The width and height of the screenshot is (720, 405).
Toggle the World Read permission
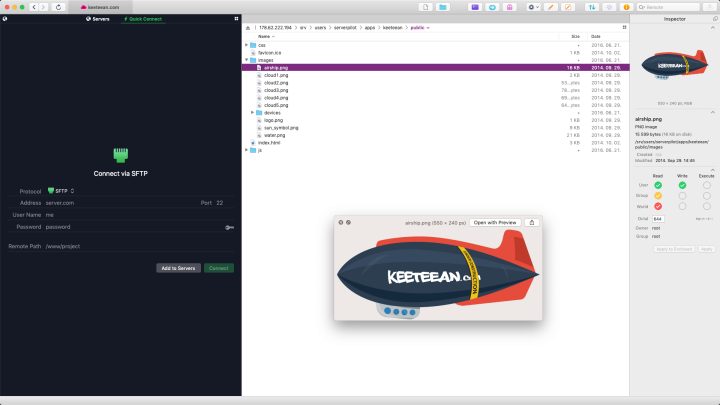click(658, 207)
